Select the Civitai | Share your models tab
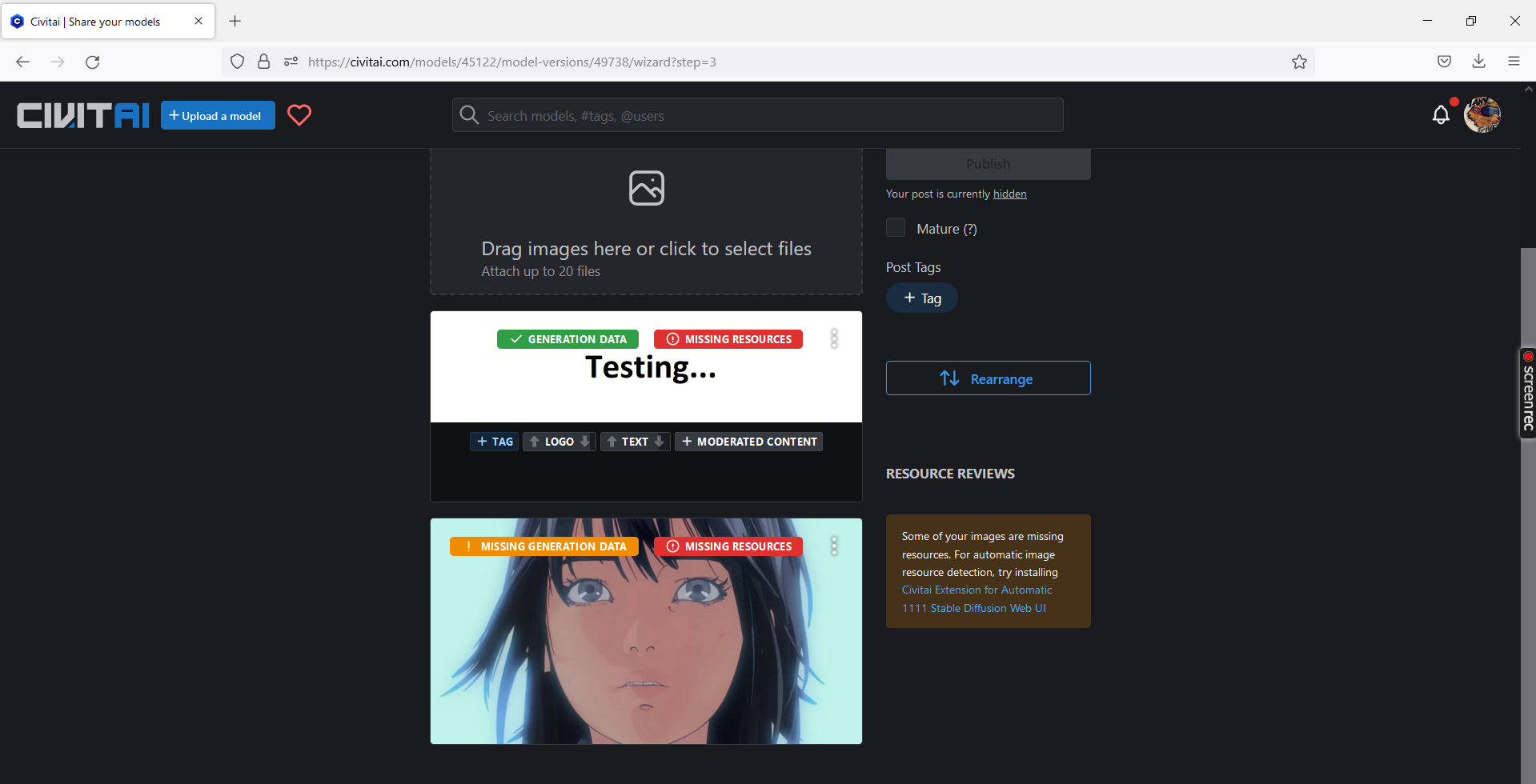The image size is (1536, 784). pos(96,21)
